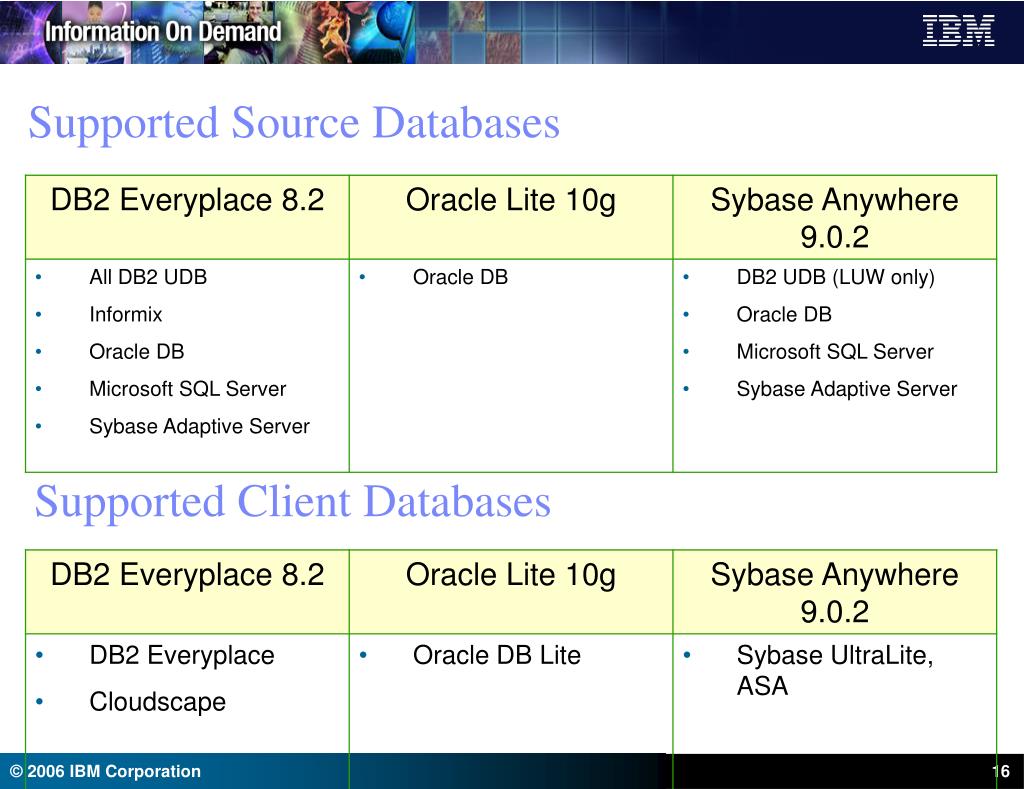This screenshot has height=789, width=1024.
Task: Select the 'Supported Client Databases' heading
Action: point(293,502)
